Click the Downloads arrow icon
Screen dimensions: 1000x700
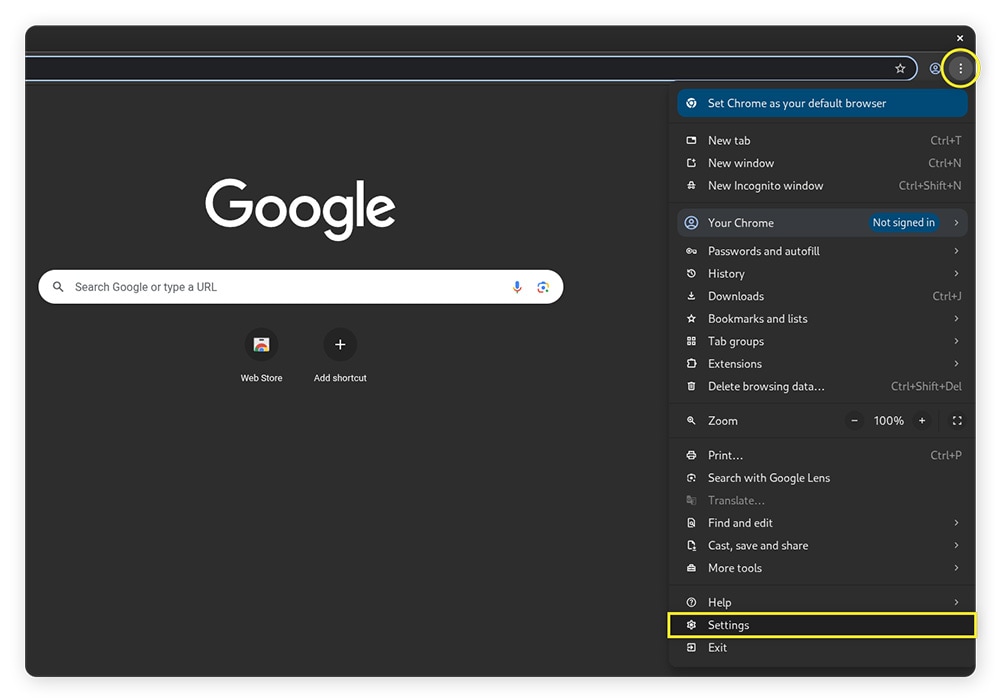pyautogui.click(x=691, y=296)
